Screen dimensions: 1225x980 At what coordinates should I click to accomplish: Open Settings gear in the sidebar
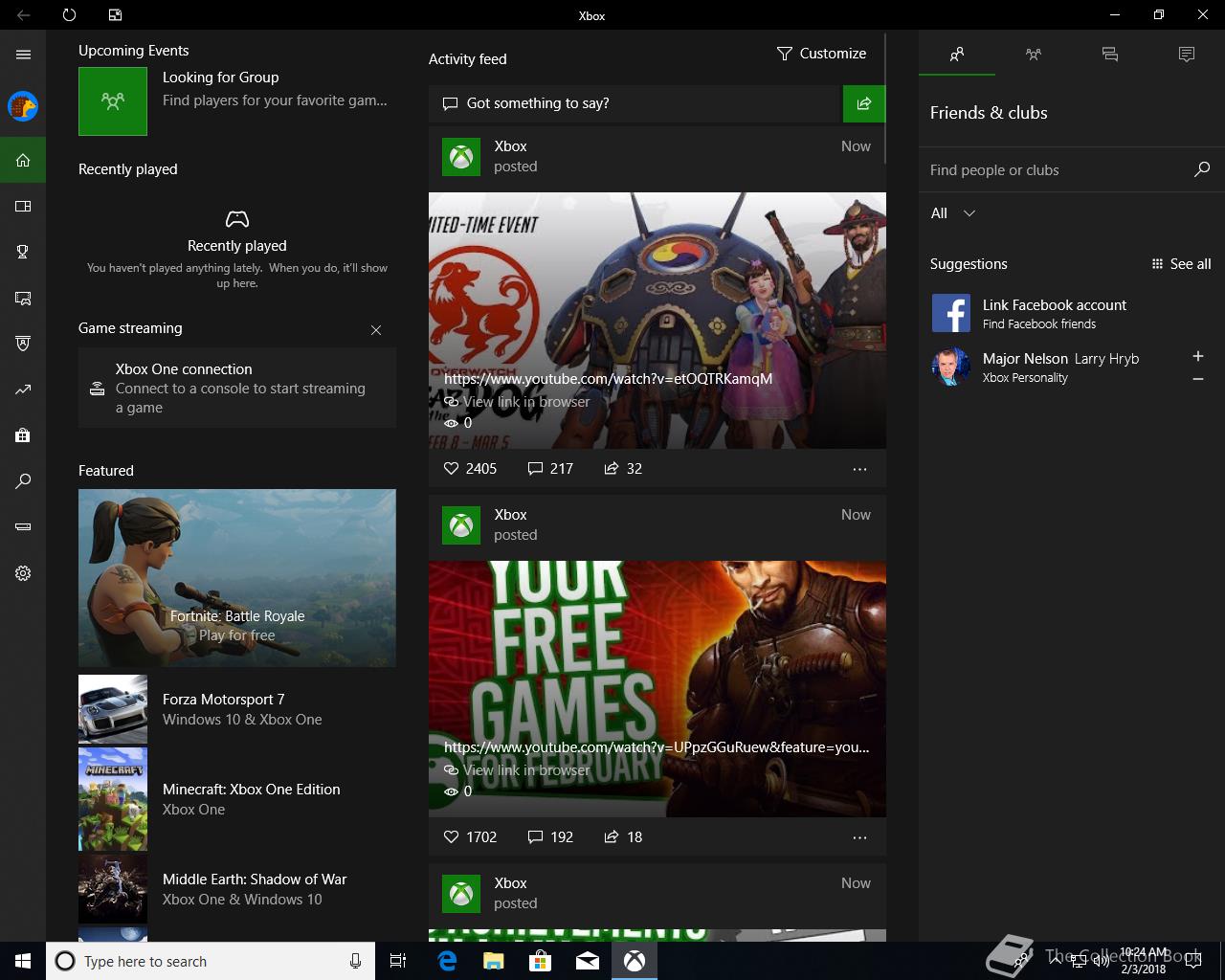23,573
